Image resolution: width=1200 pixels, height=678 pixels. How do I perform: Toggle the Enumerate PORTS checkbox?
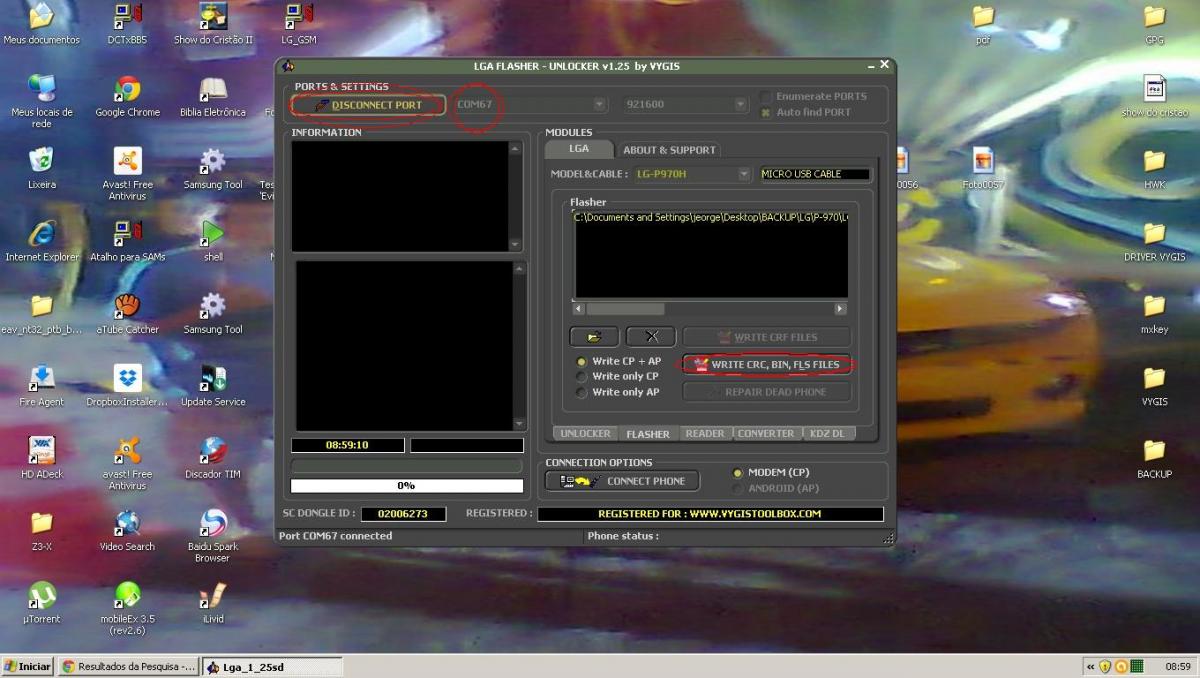[x=766, y=96]
